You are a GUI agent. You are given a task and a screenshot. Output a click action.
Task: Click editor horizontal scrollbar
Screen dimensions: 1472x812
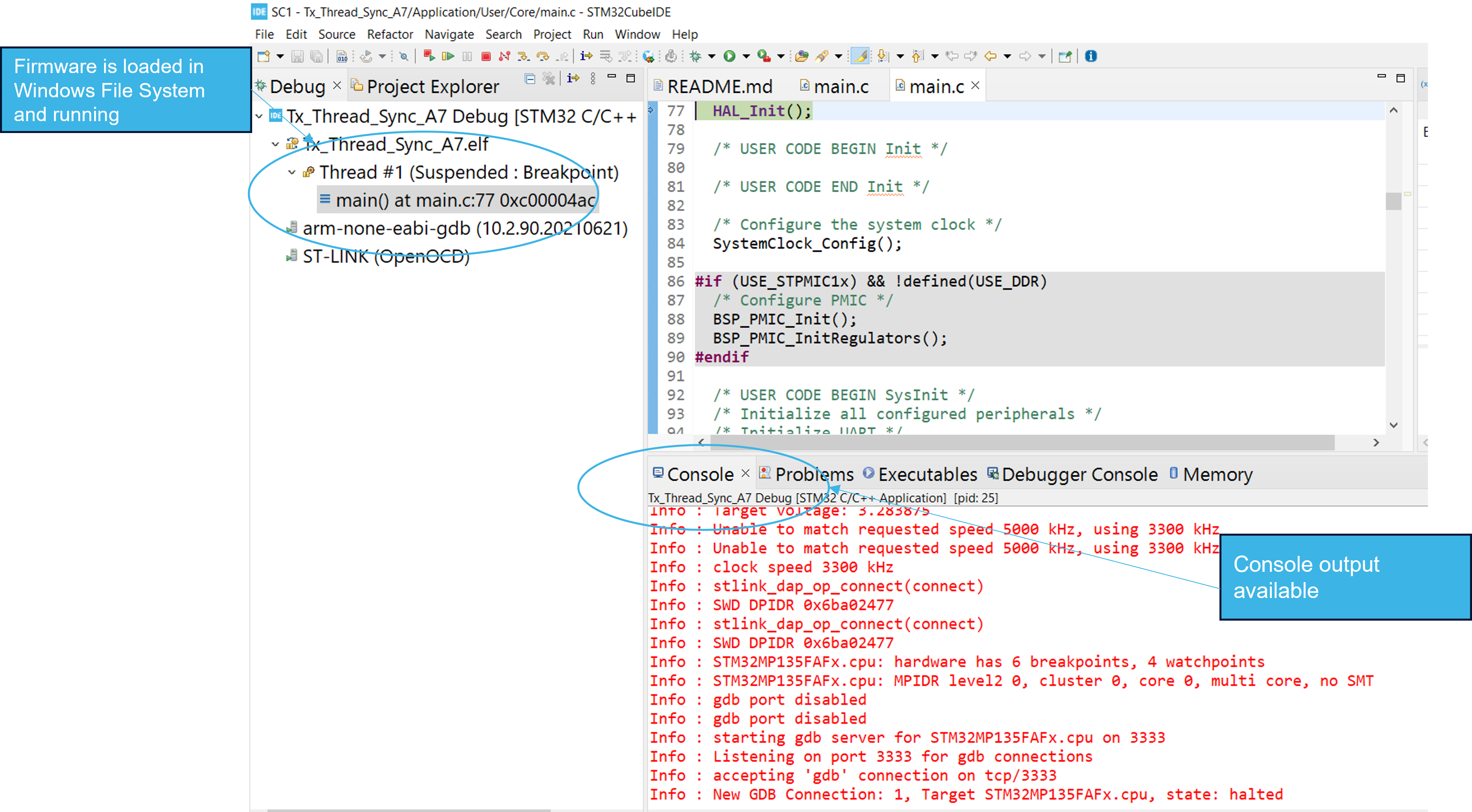tap(1021, 442)
